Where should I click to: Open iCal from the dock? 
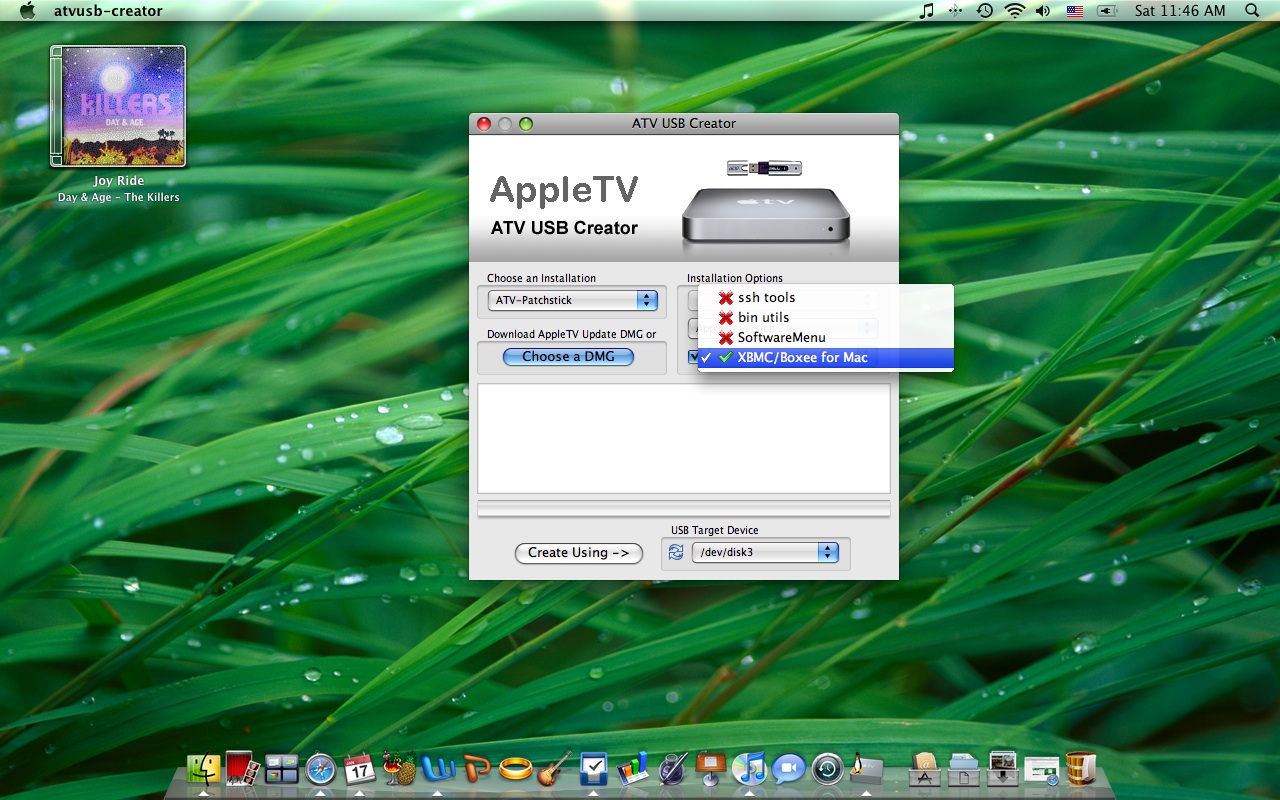pos(359,768)
